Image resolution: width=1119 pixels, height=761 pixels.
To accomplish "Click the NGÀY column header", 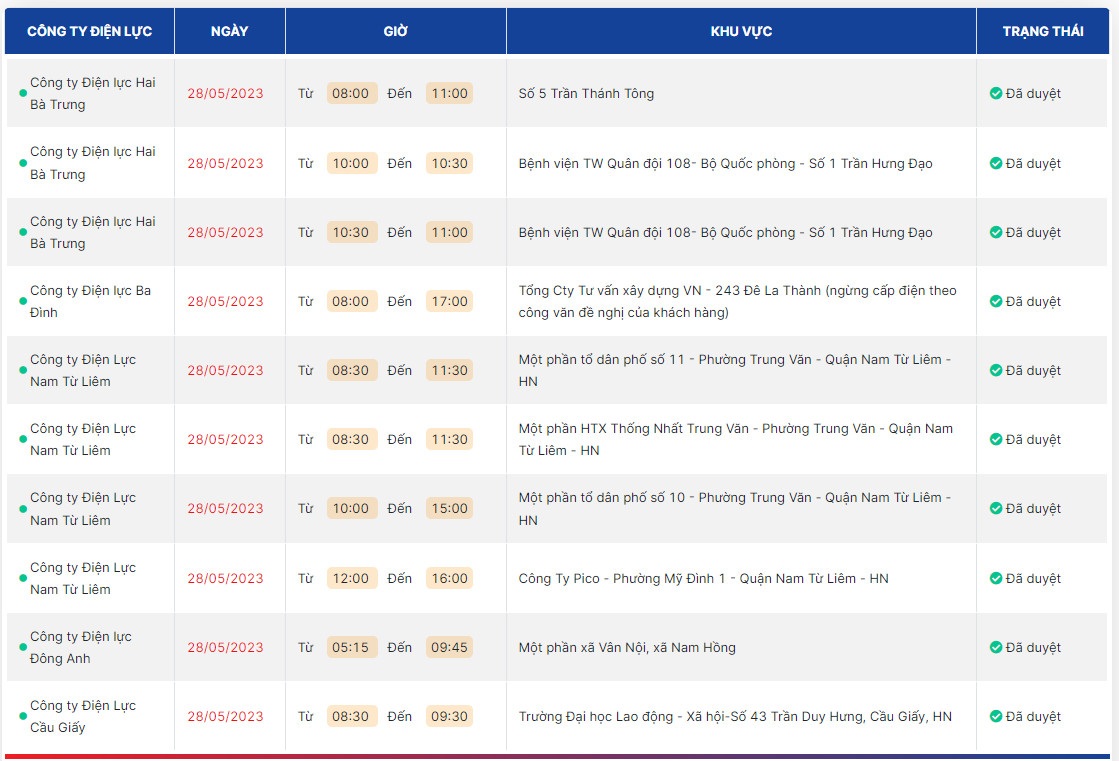I will (x=229, y=31).
